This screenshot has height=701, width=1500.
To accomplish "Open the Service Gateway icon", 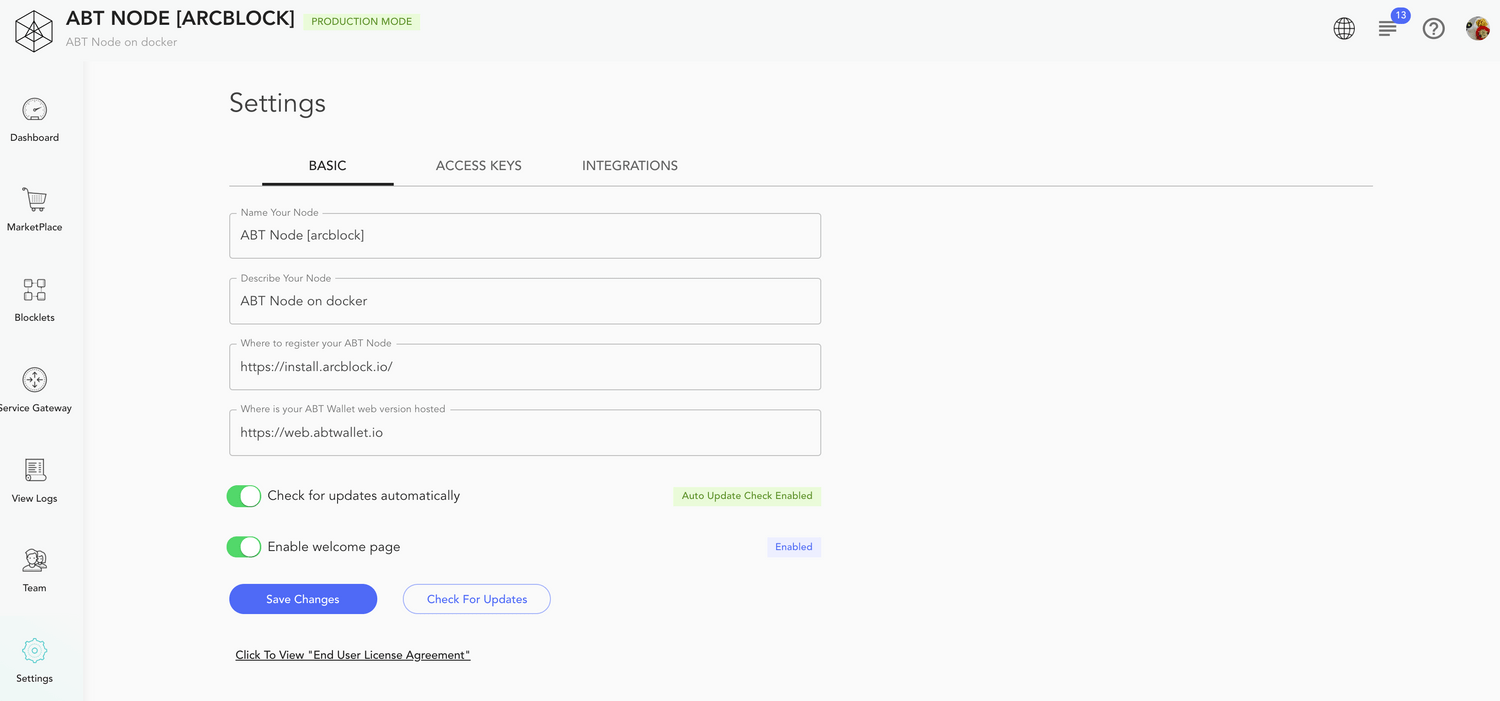I will 35,380.
